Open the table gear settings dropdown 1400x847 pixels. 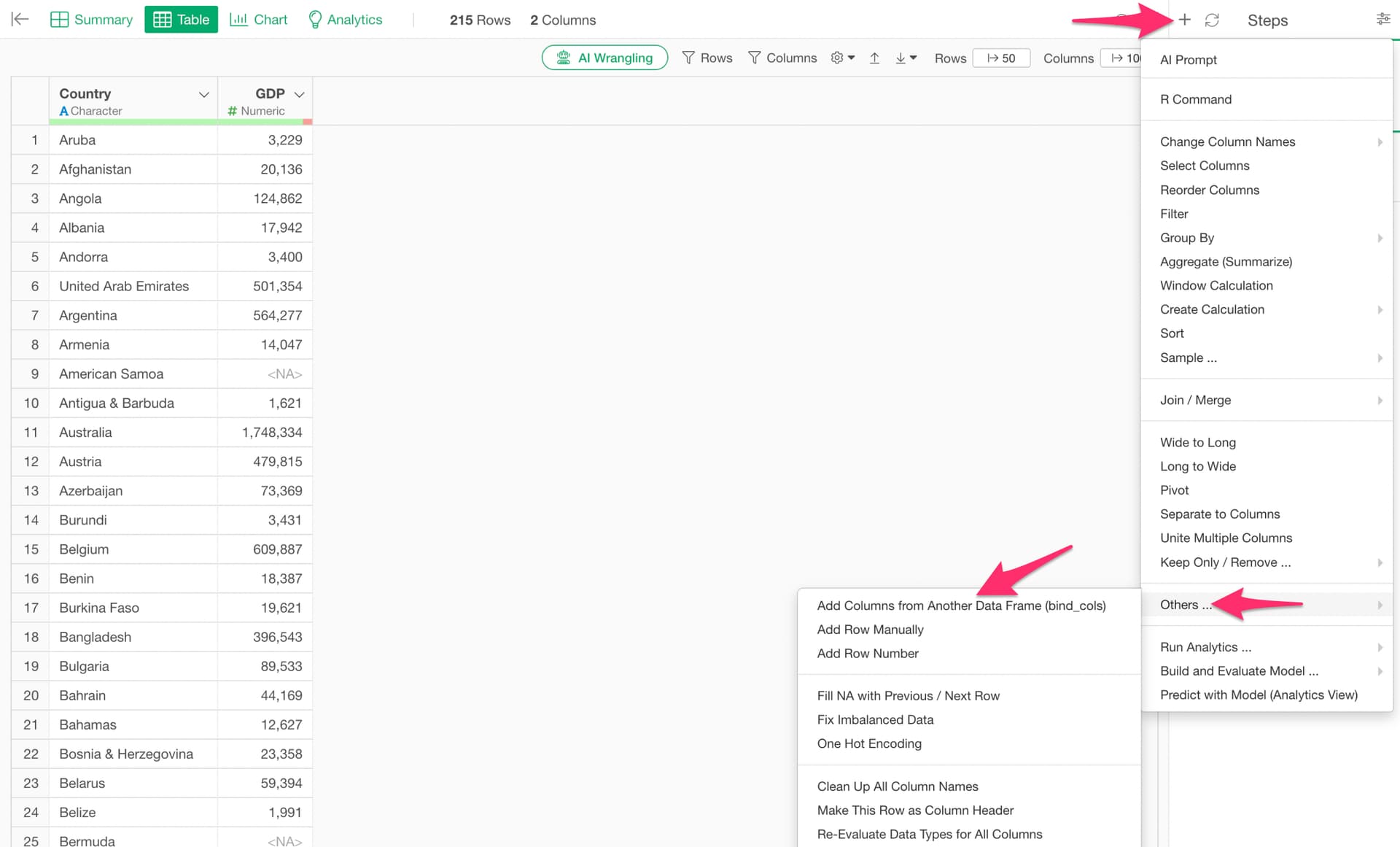tap(842, 58)
